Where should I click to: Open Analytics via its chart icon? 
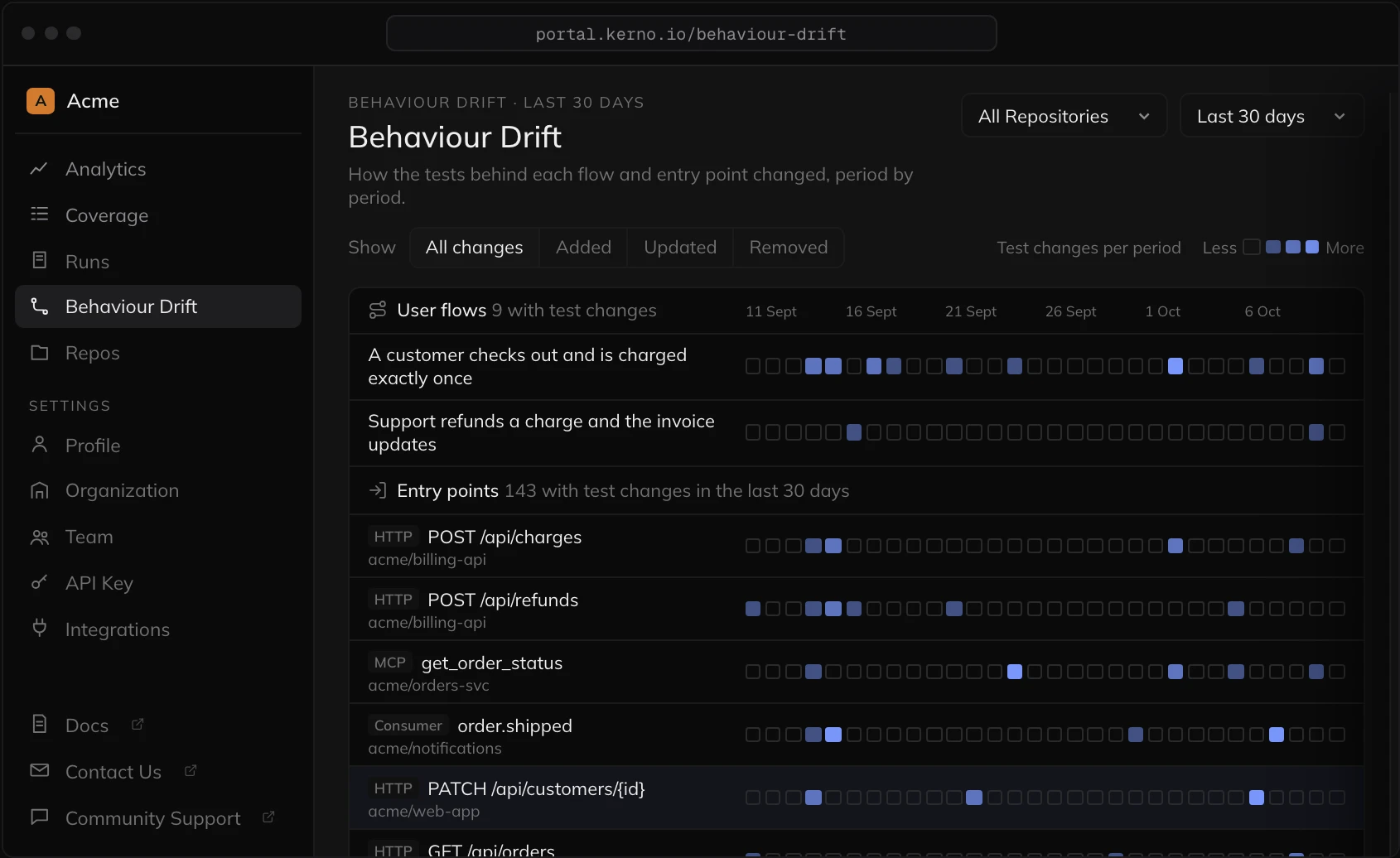click(39, 169)
